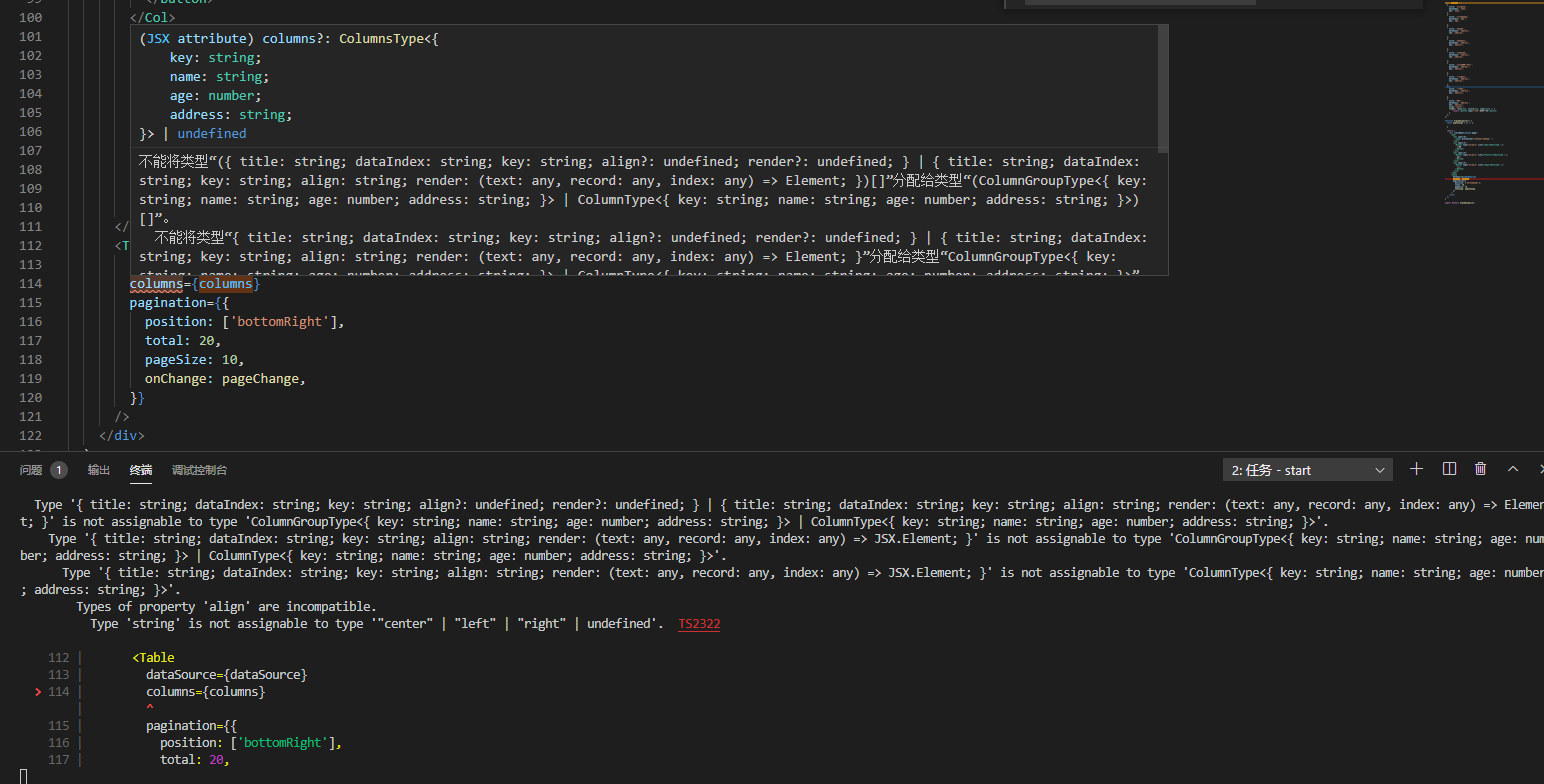1544x784 pixels.
Task: Place cursor on undefined at line 106
Action: tap(211, 133)
